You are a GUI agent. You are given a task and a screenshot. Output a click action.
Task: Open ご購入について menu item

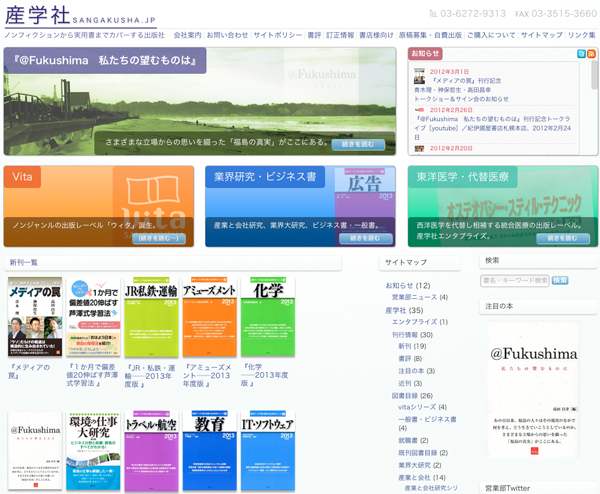(x=491, y=35)
